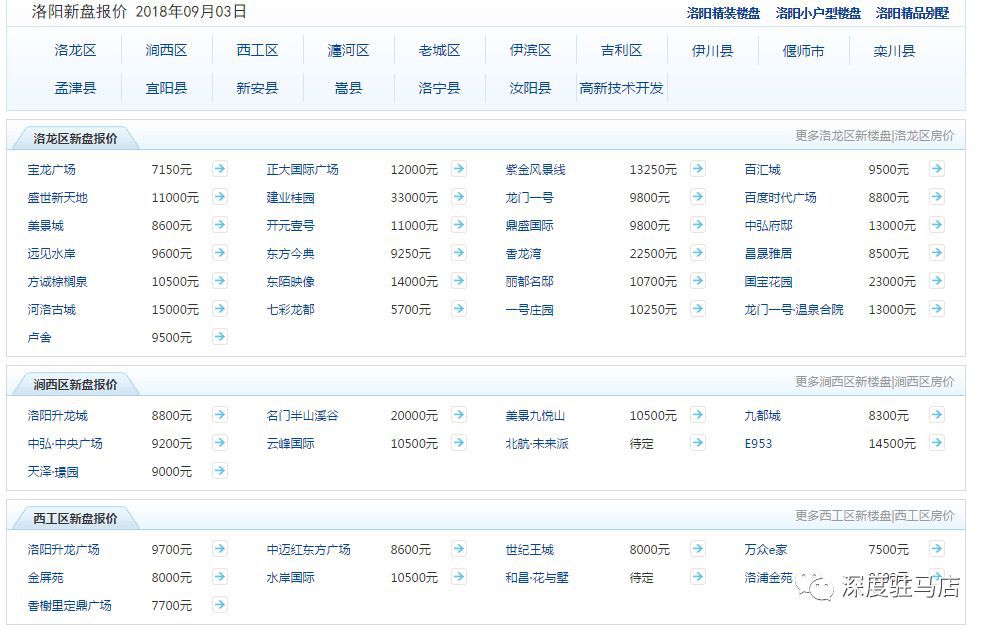This screenshot has height=630, width=993.
Task: Open details arrow next to 紫金风景线
Action: point(698,169)
